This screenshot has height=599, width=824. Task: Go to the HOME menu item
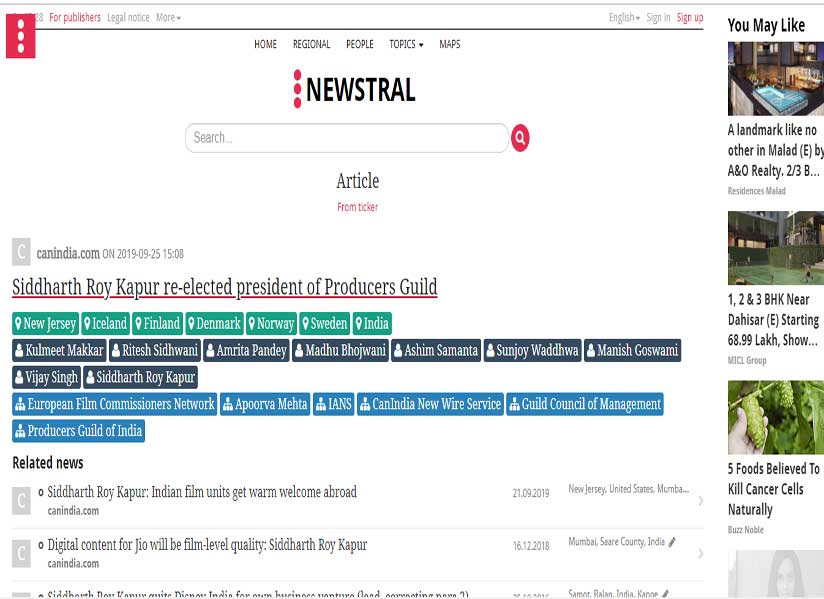(265, 44)
